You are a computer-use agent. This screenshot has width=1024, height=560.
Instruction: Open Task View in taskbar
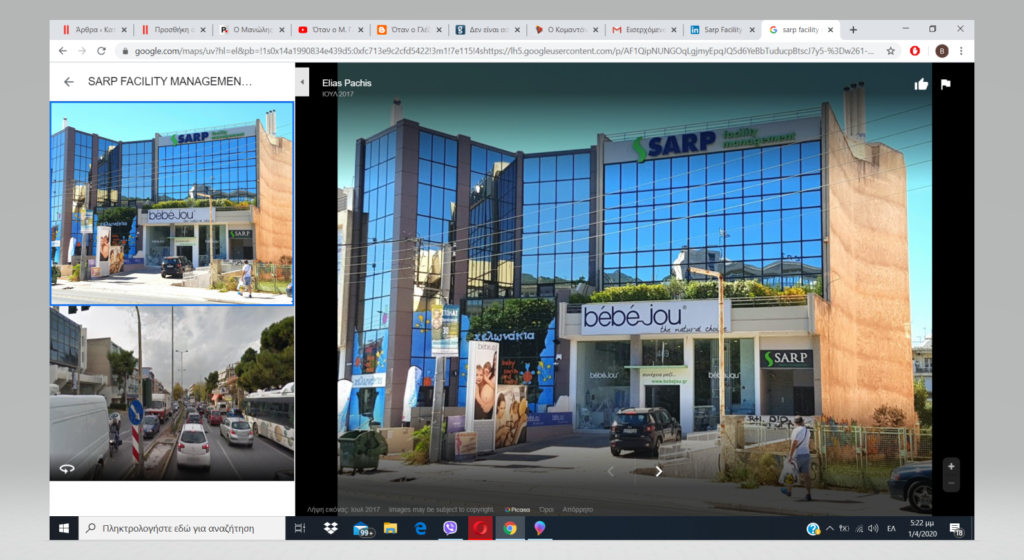pyautogui.click(x=300, y=528)
